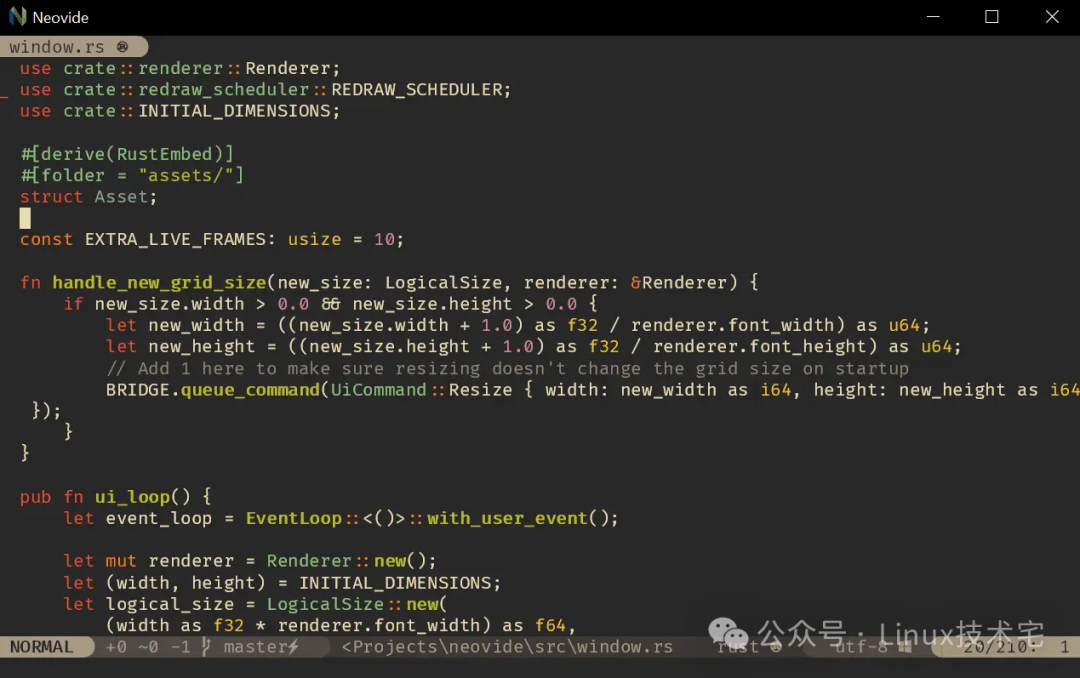Click 'struct Asset;' declaration

point(88,197)
